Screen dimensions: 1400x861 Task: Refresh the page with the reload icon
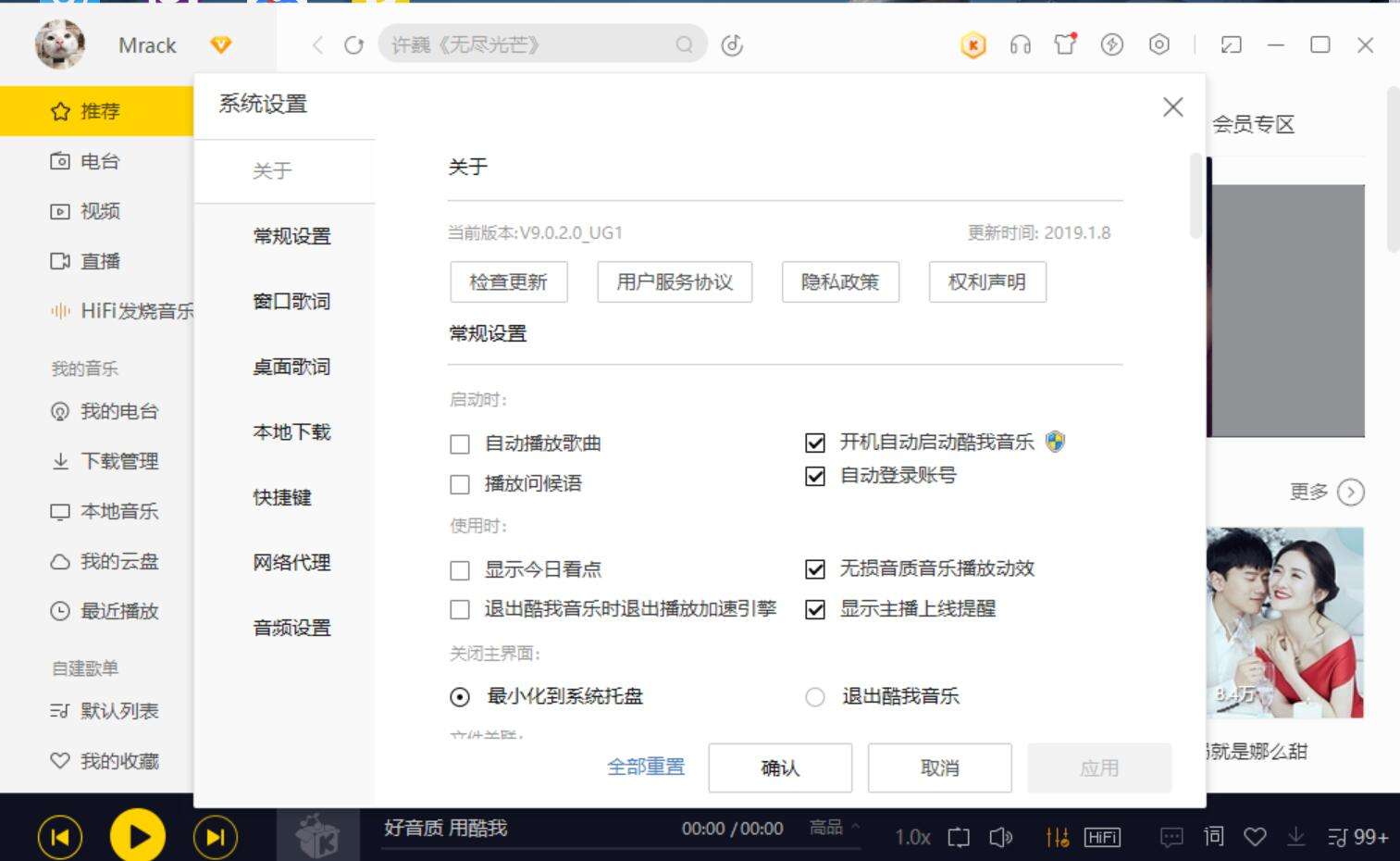(x=353, y=44)
